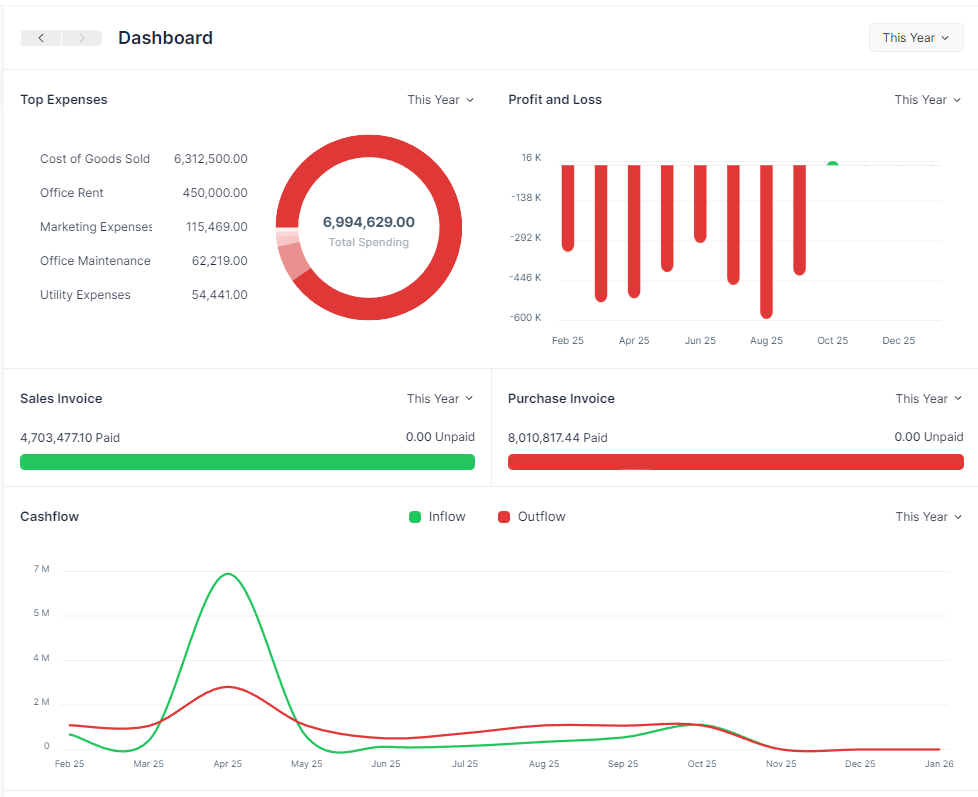Expand Top Expenses This Year dropdown
Screen dimensions: 978x797
click(x=440, y=100)
